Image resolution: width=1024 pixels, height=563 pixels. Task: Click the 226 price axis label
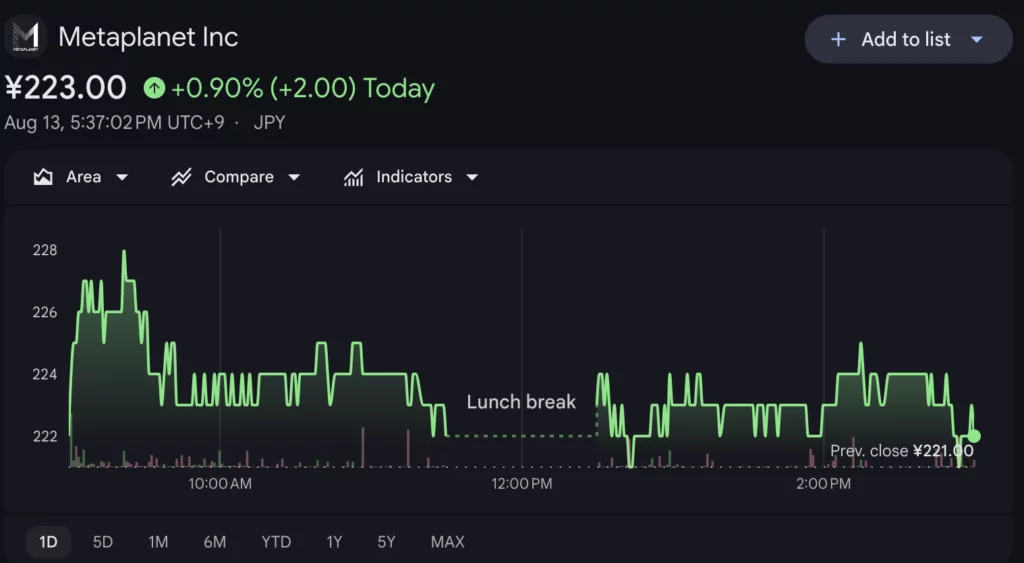pos(45,312)
